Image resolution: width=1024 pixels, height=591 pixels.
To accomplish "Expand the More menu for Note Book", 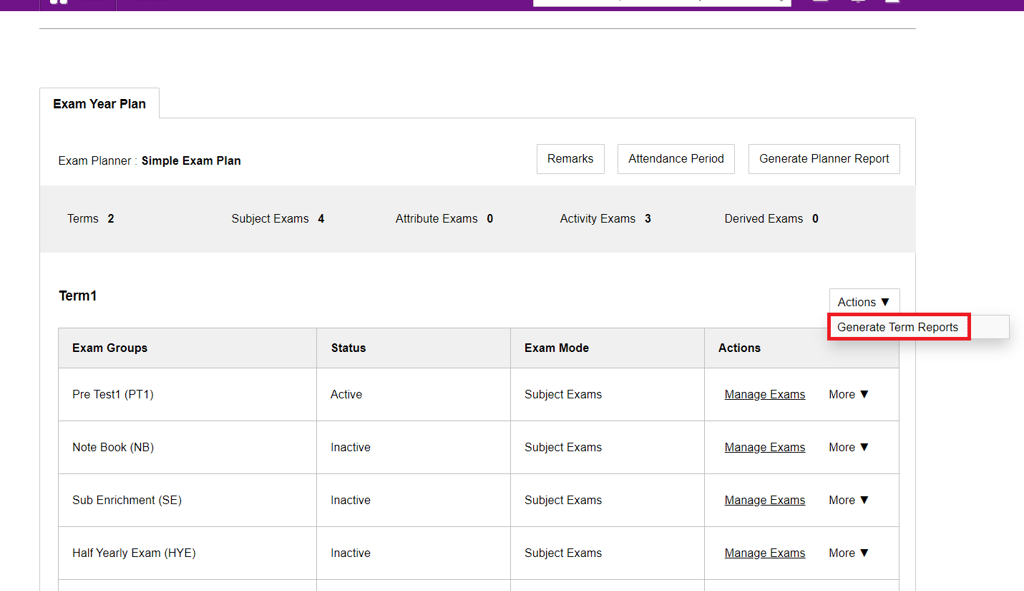I will coord(849,448).
